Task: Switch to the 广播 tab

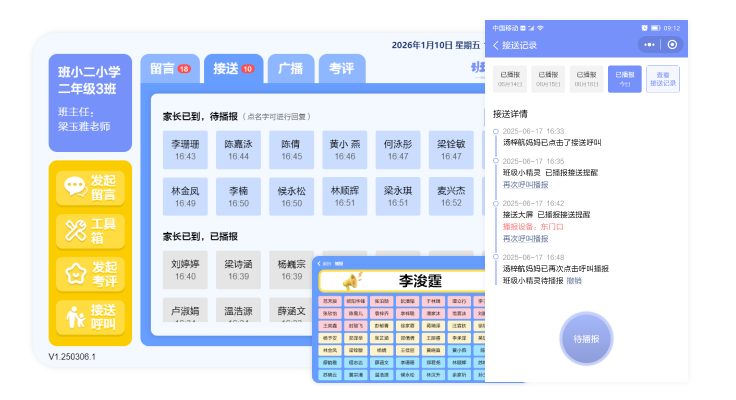Action: coord(290,69)
